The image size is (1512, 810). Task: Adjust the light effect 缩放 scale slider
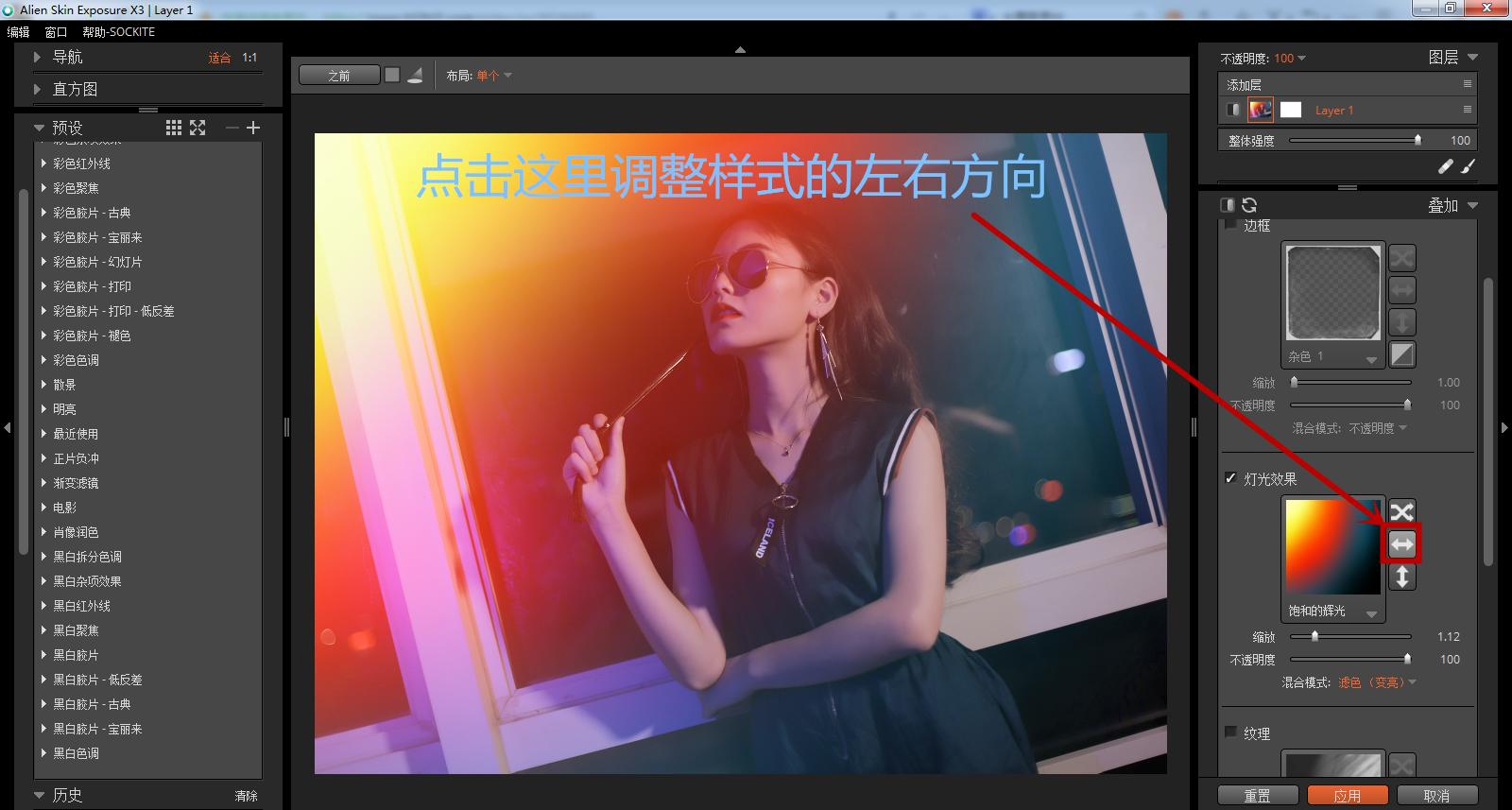(x=1350, y=636)
